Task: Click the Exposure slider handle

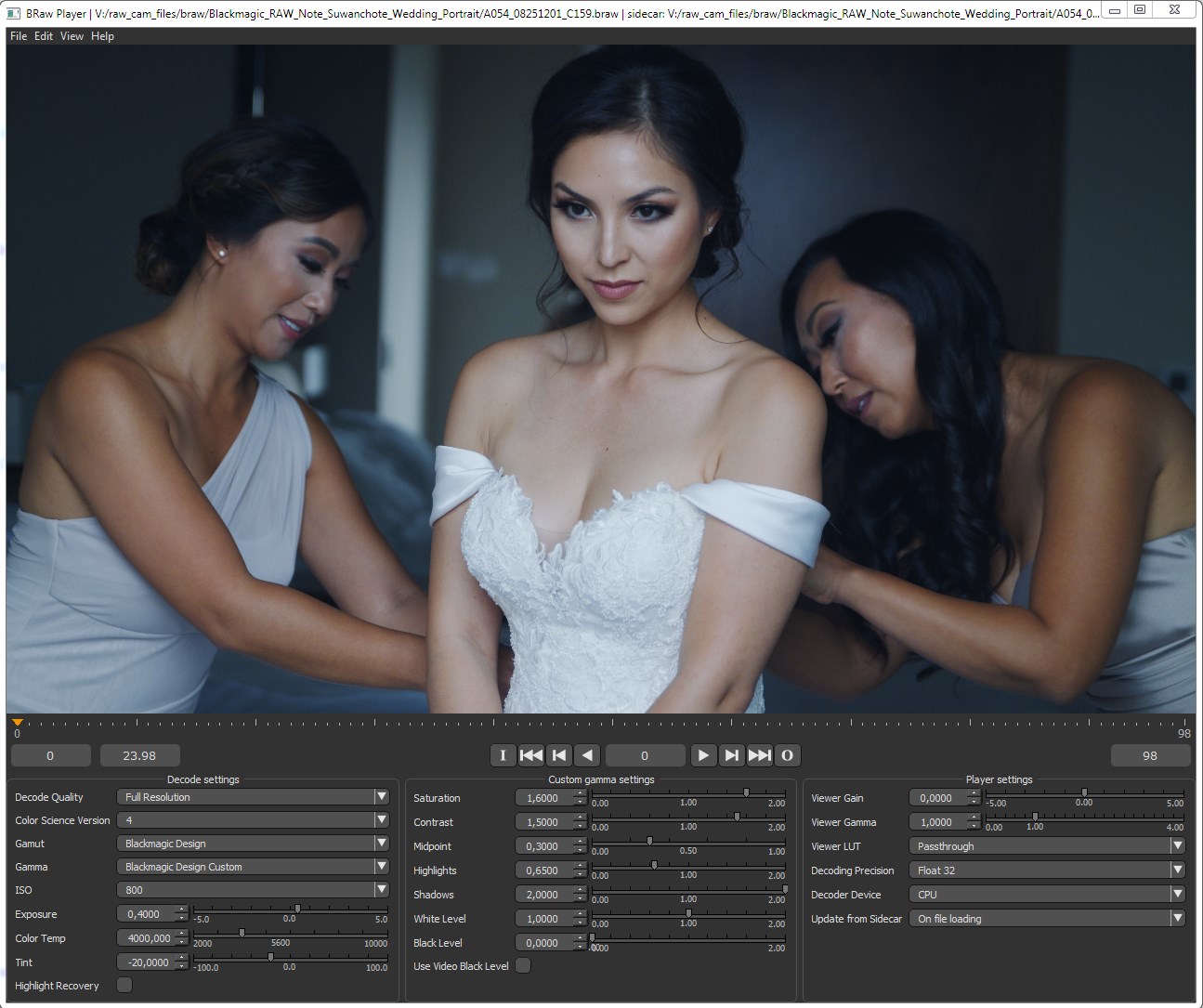Action: coord(297,908)
